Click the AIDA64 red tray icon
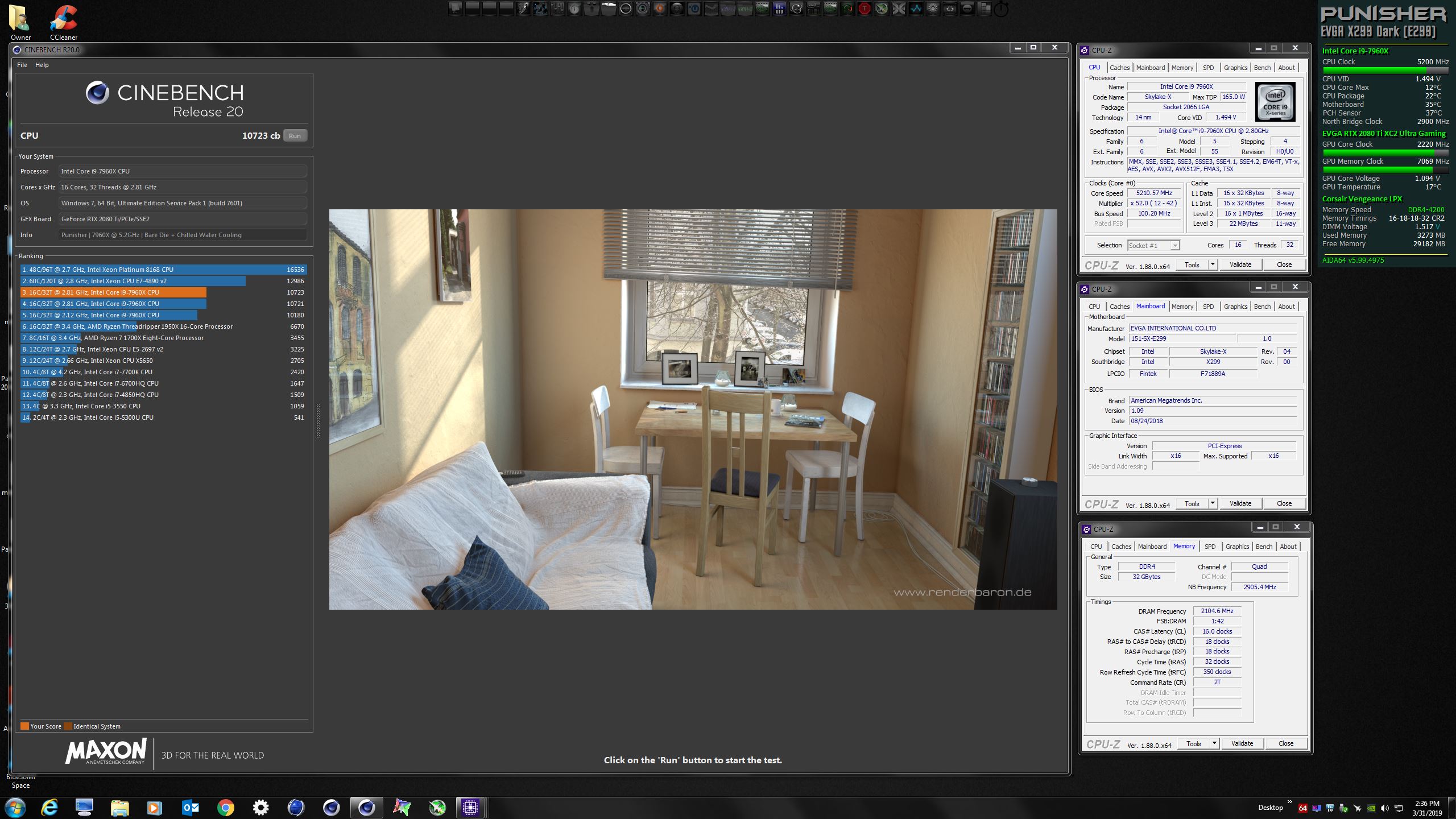1456x819 pixels. (x=1303, y=808)
